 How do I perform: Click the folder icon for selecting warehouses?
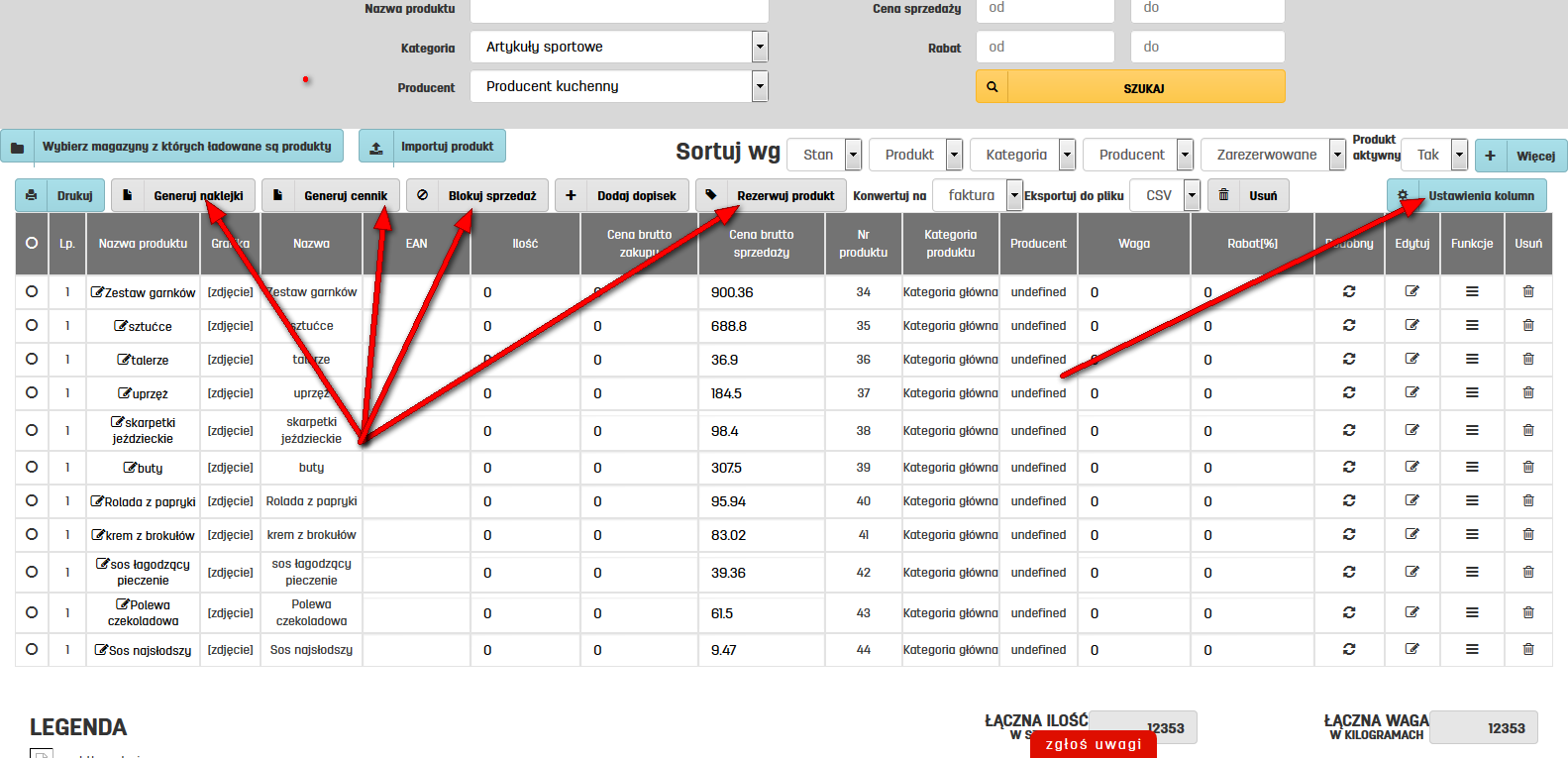coord(18,147)
